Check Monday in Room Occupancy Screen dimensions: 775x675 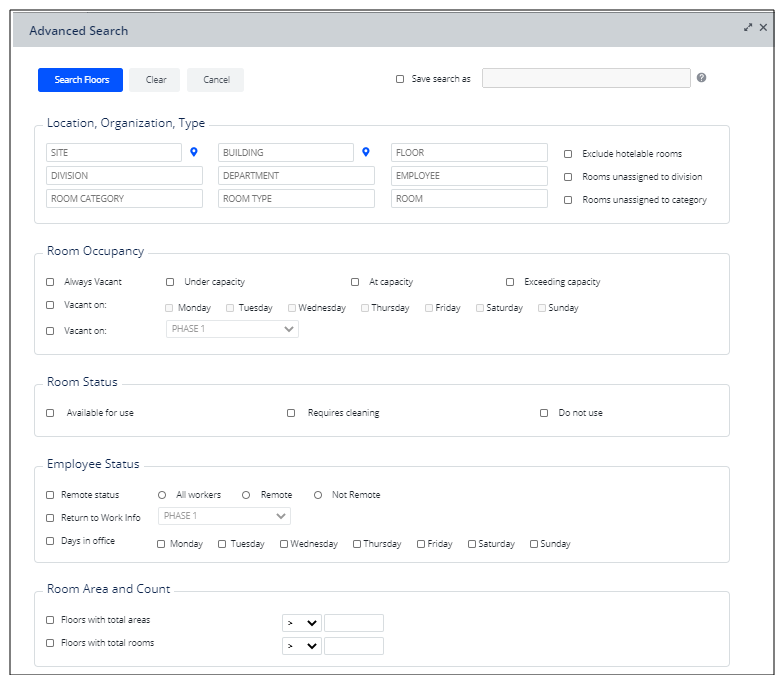click(169, 308)
